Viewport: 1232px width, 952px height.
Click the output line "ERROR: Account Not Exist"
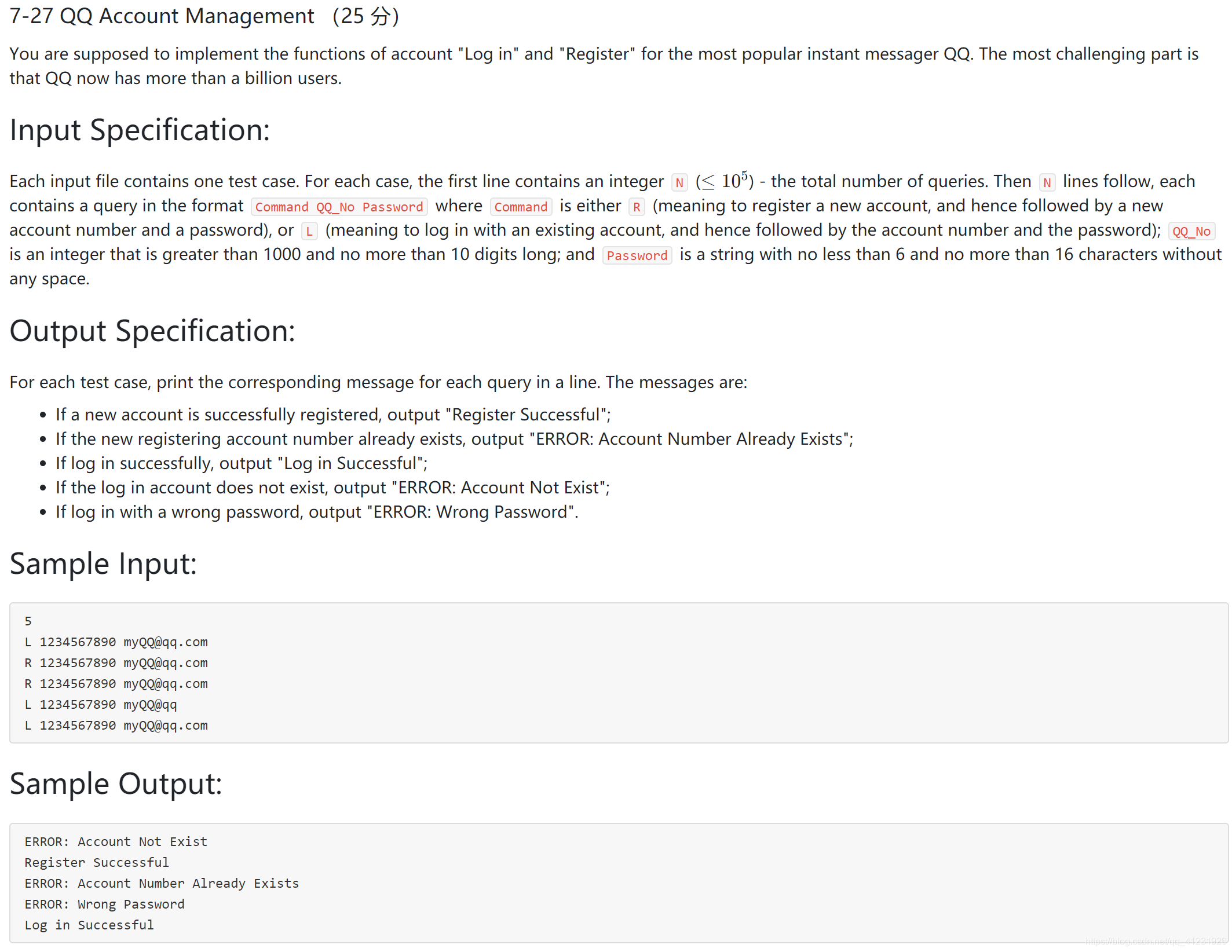116,841
